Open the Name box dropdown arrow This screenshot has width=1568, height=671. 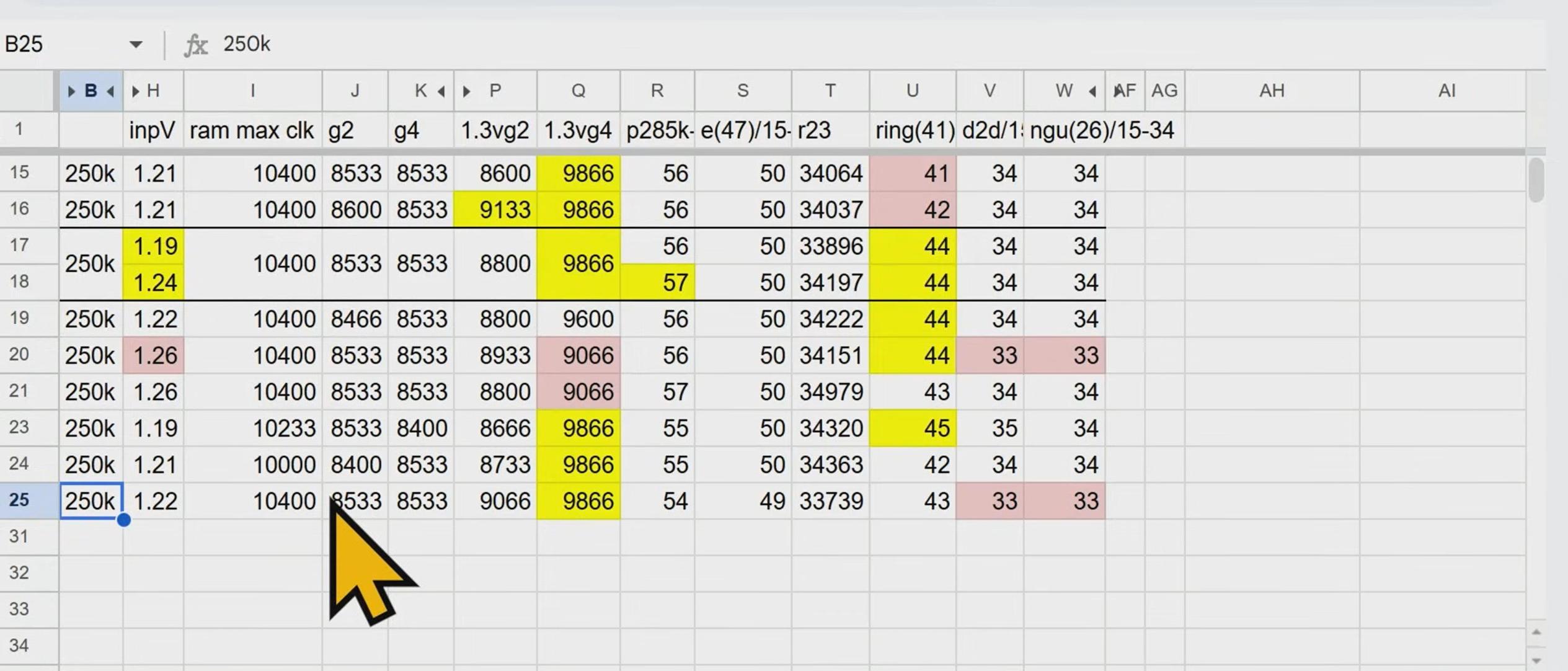click(136, 44)
